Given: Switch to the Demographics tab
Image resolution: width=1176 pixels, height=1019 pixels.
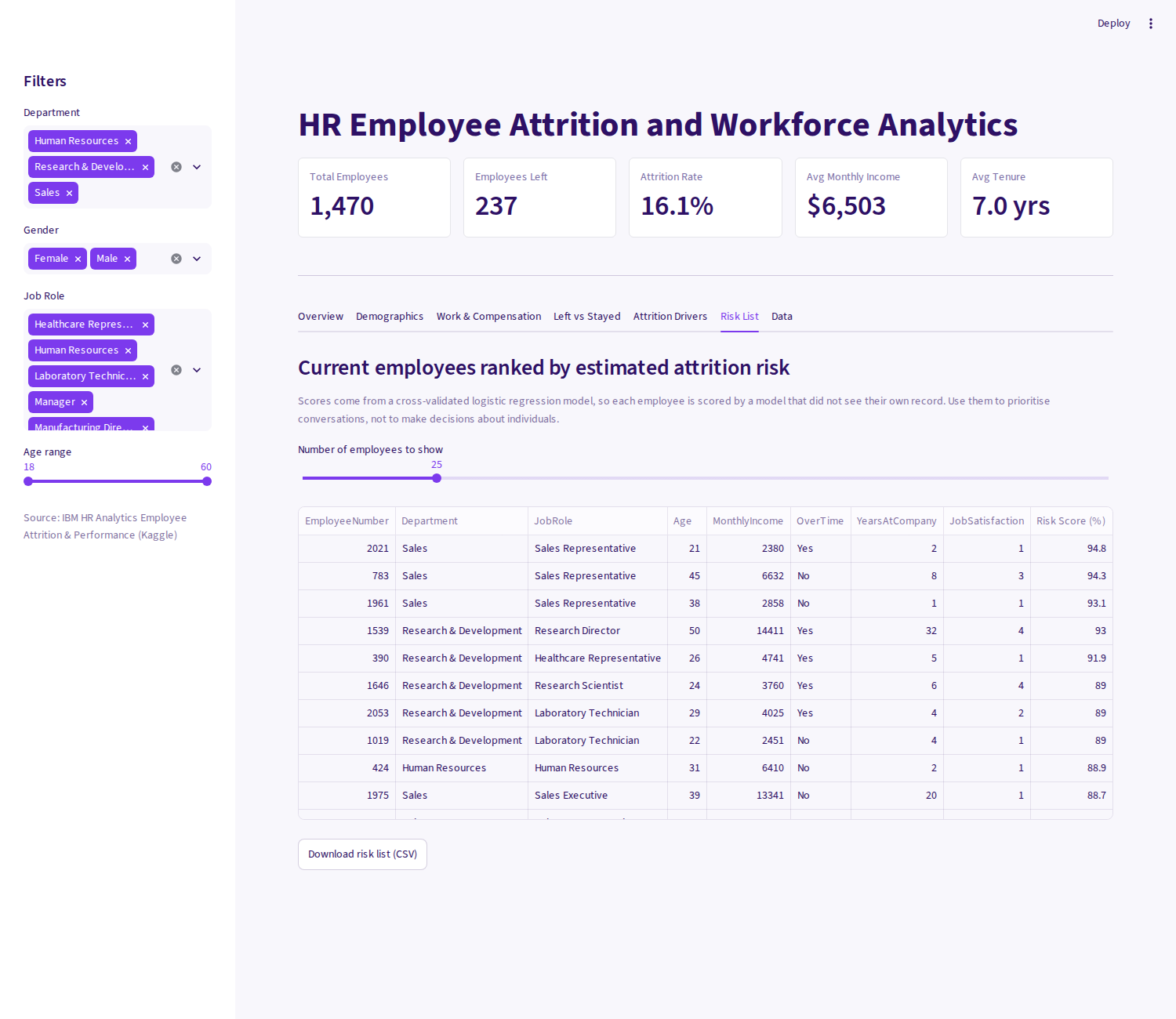Looking at the screenshot, I should pos(390,317).
